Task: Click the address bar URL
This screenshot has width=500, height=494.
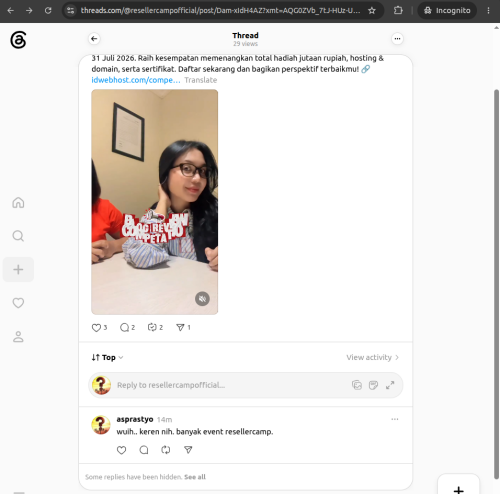Action: [x=220, y=11]
